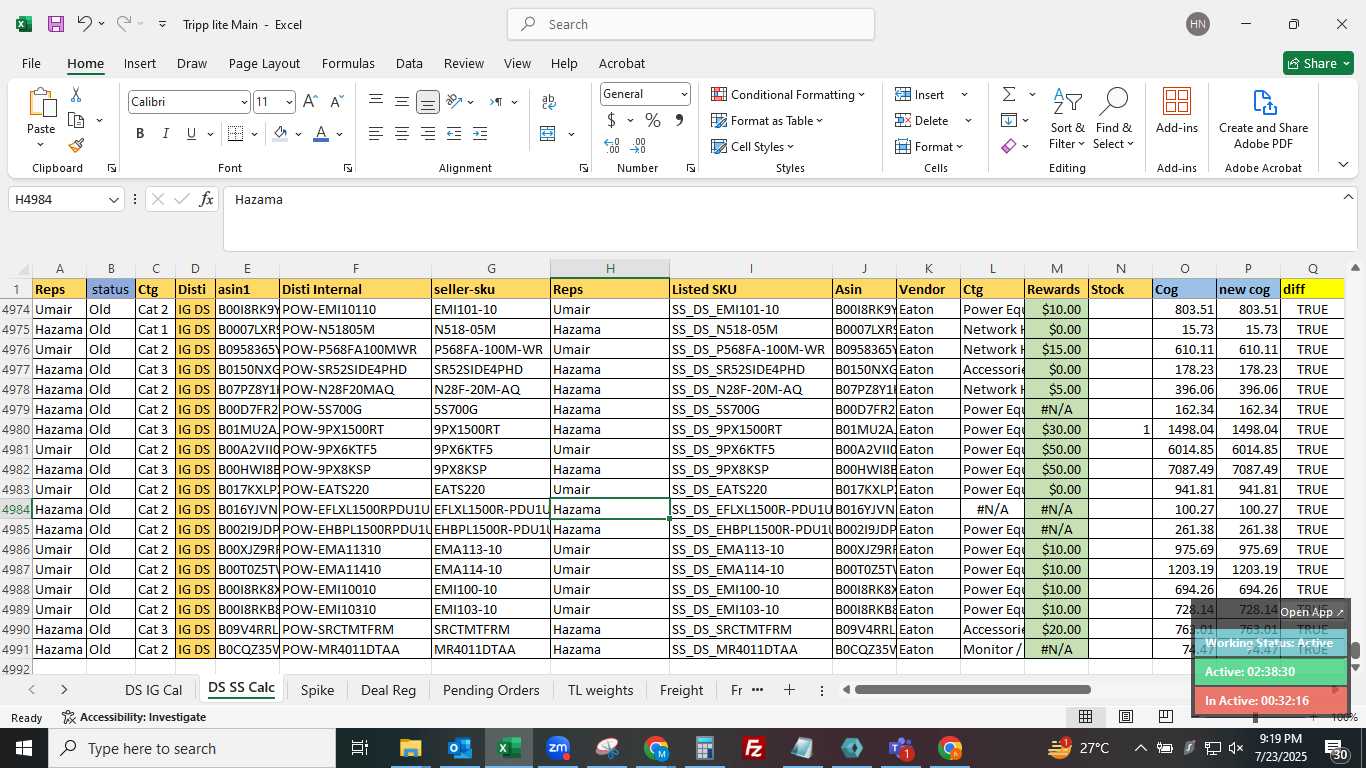The width and height of the screenshot is (1366, 768).
Task: Toggle Underline formatting
Action: [190, 134]
